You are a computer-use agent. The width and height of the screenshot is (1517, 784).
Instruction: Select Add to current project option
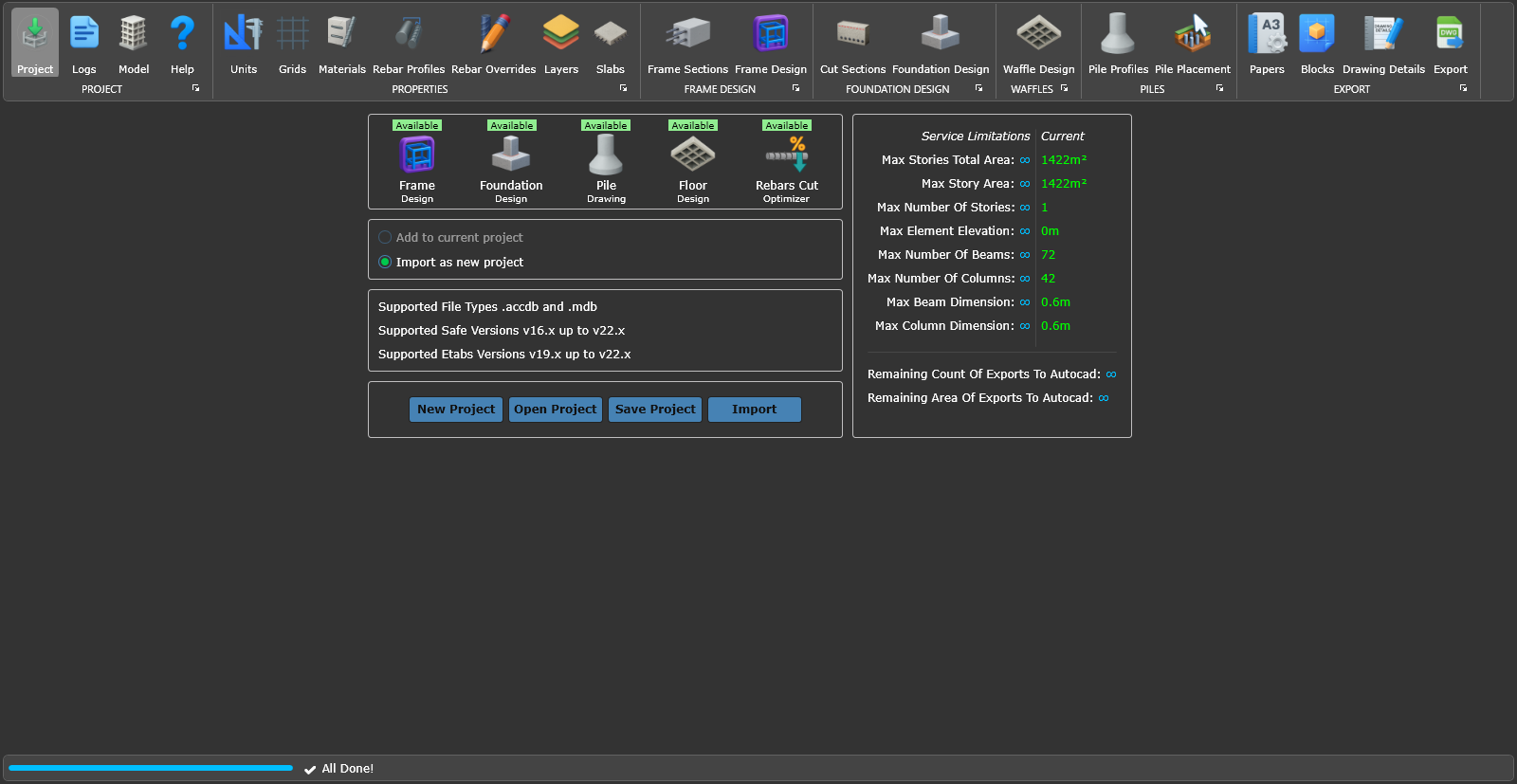pyautogui.click(x=385, y=238)
